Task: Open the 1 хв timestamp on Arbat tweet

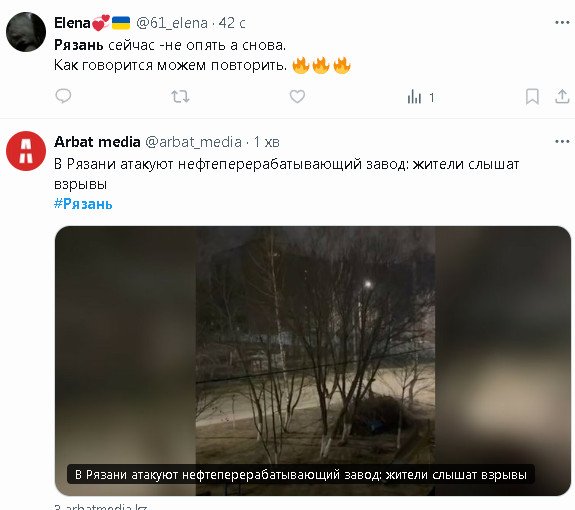Action: 267,142
